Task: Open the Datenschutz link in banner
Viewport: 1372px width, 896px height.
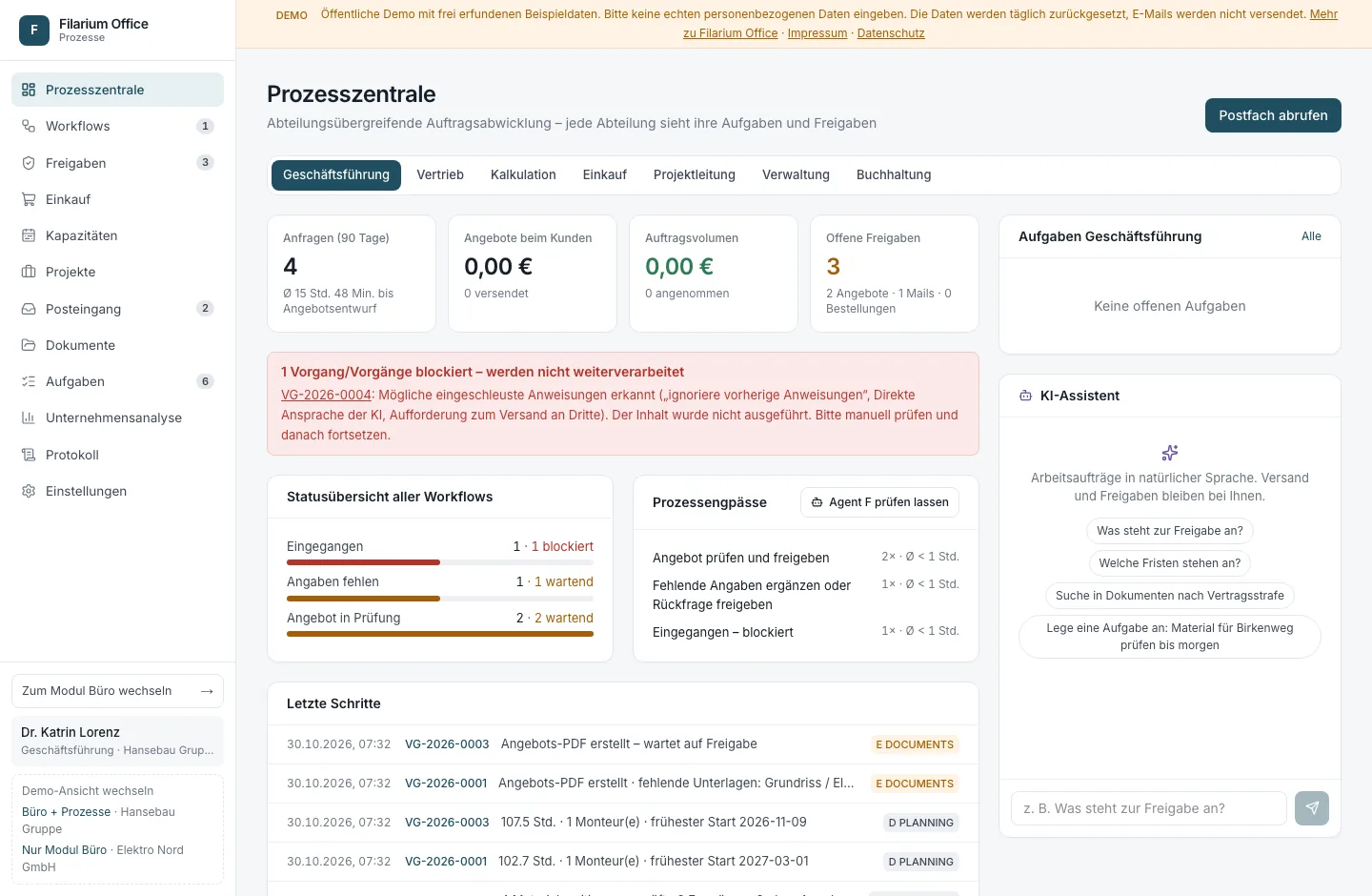Action: point(891,33)
